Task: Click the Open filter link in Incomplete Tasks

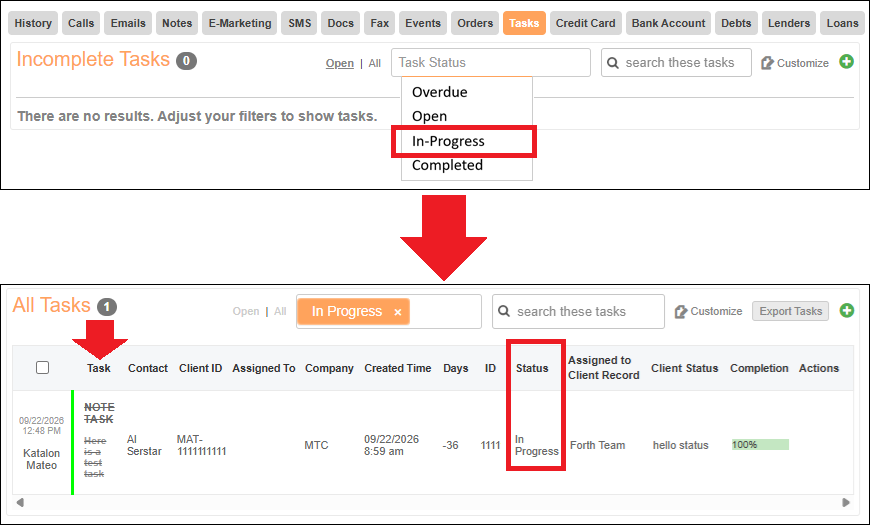Action: 340,63
